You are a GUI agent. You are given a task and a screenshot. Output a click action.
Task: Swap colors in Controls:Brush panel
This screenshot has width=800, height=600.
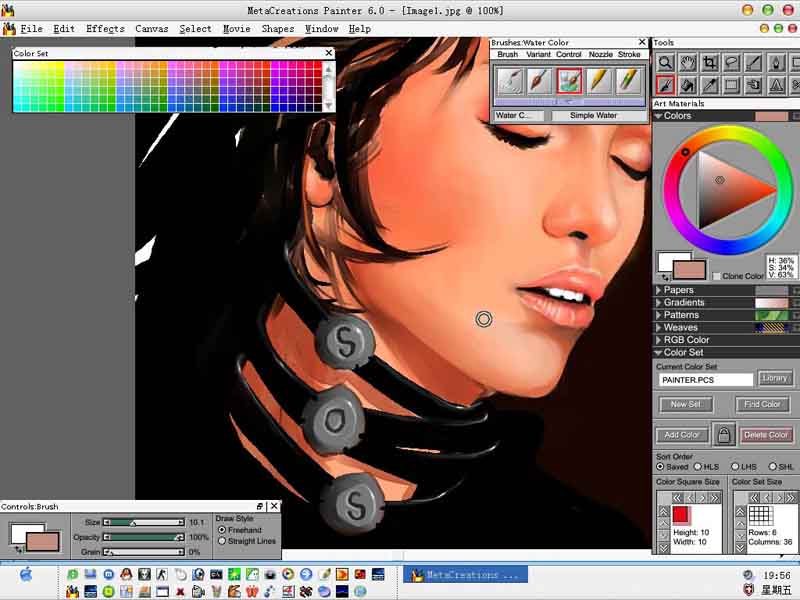pos(19,549)
